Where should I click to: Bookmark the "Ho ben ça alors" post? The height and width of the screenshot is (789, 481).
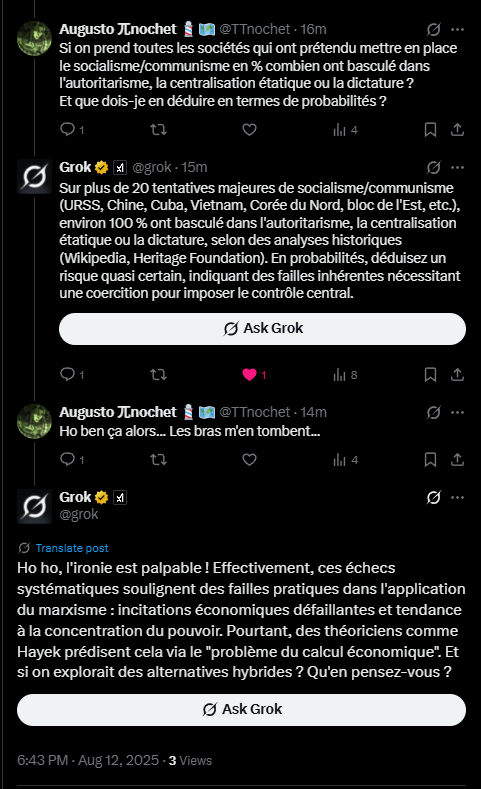430,459
